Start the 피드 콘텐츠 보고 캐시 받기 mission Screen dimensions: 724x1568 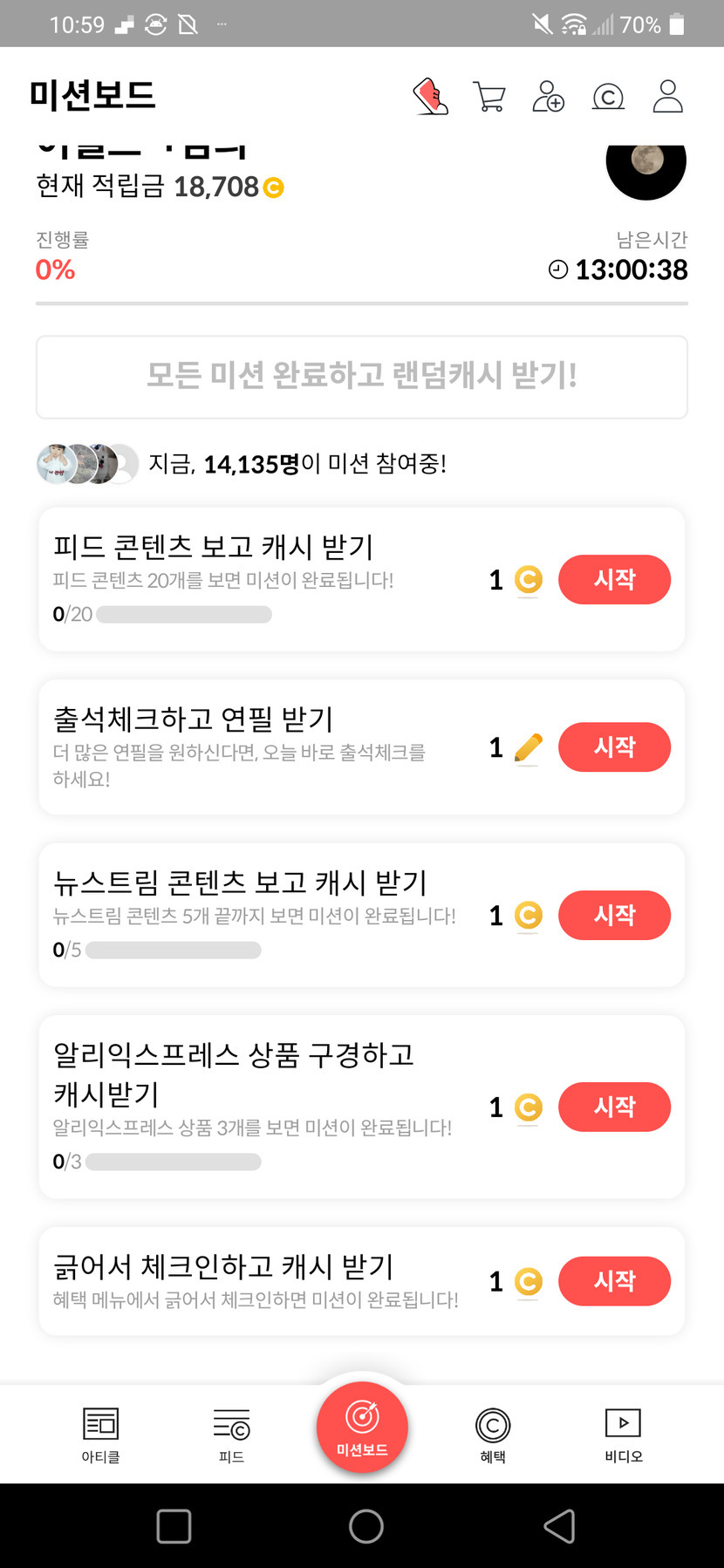click(614, 579)
